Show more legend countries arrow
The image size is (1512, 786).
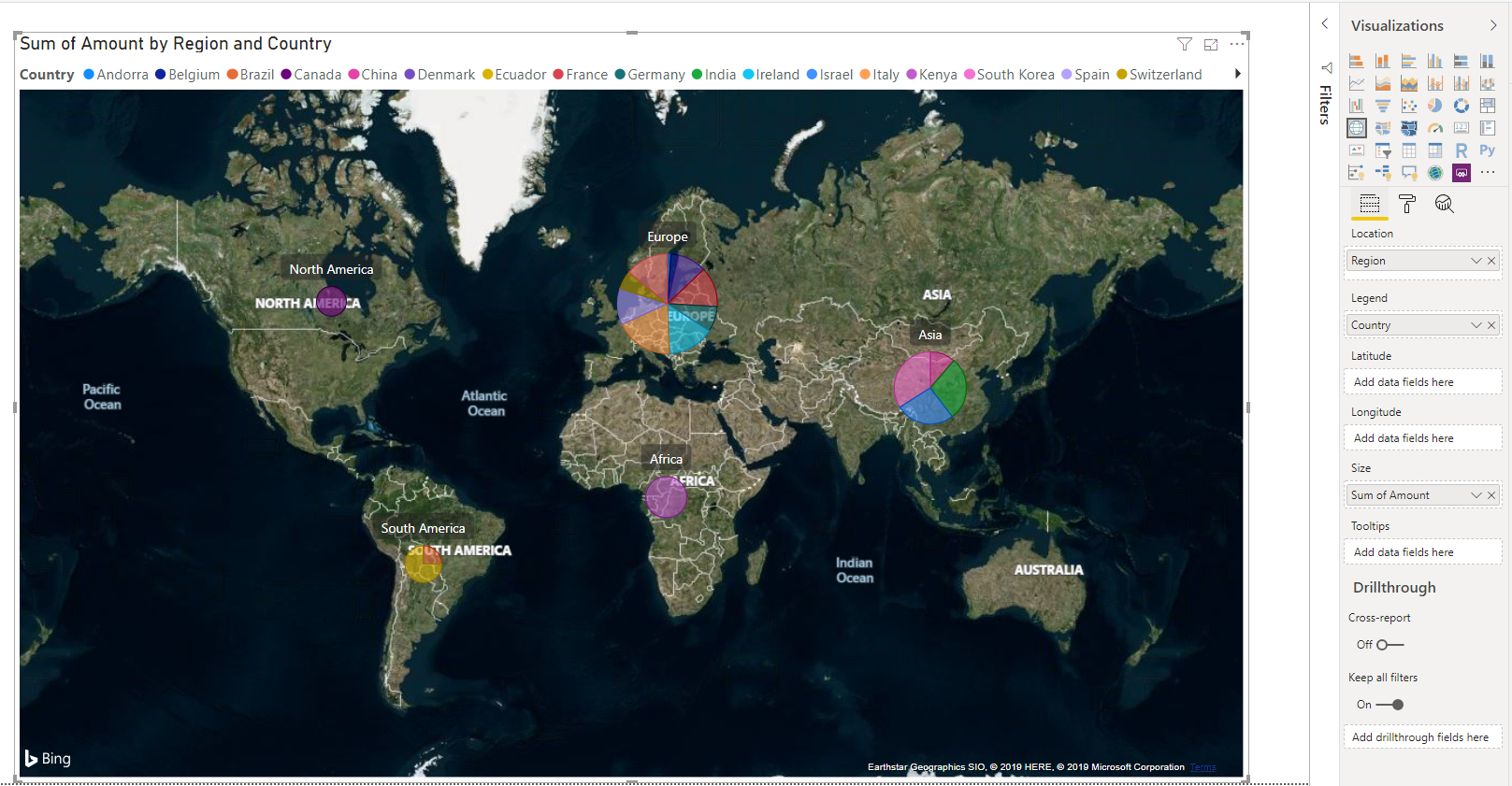[1237, 74]
